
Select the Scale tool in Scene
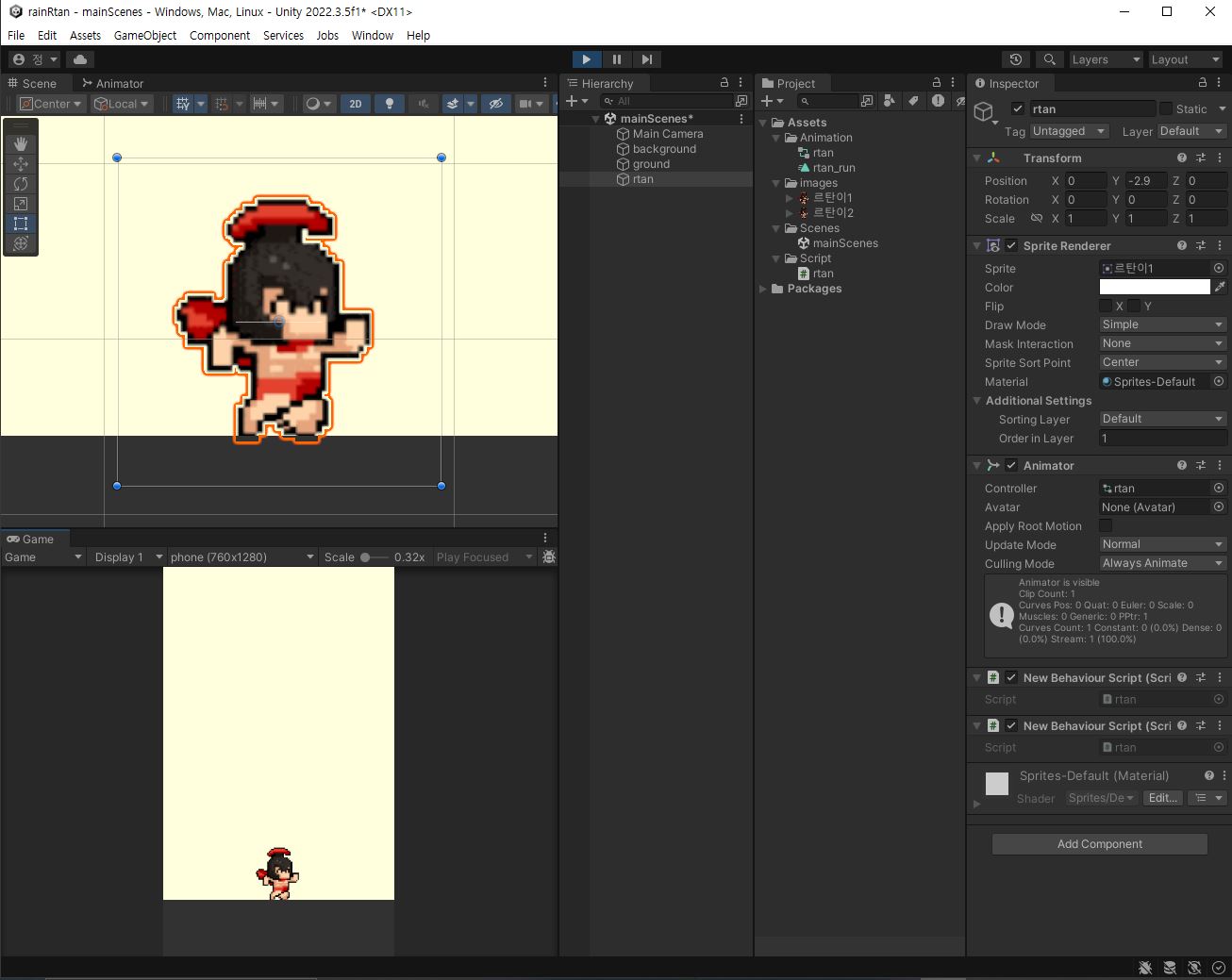[21, 204]
